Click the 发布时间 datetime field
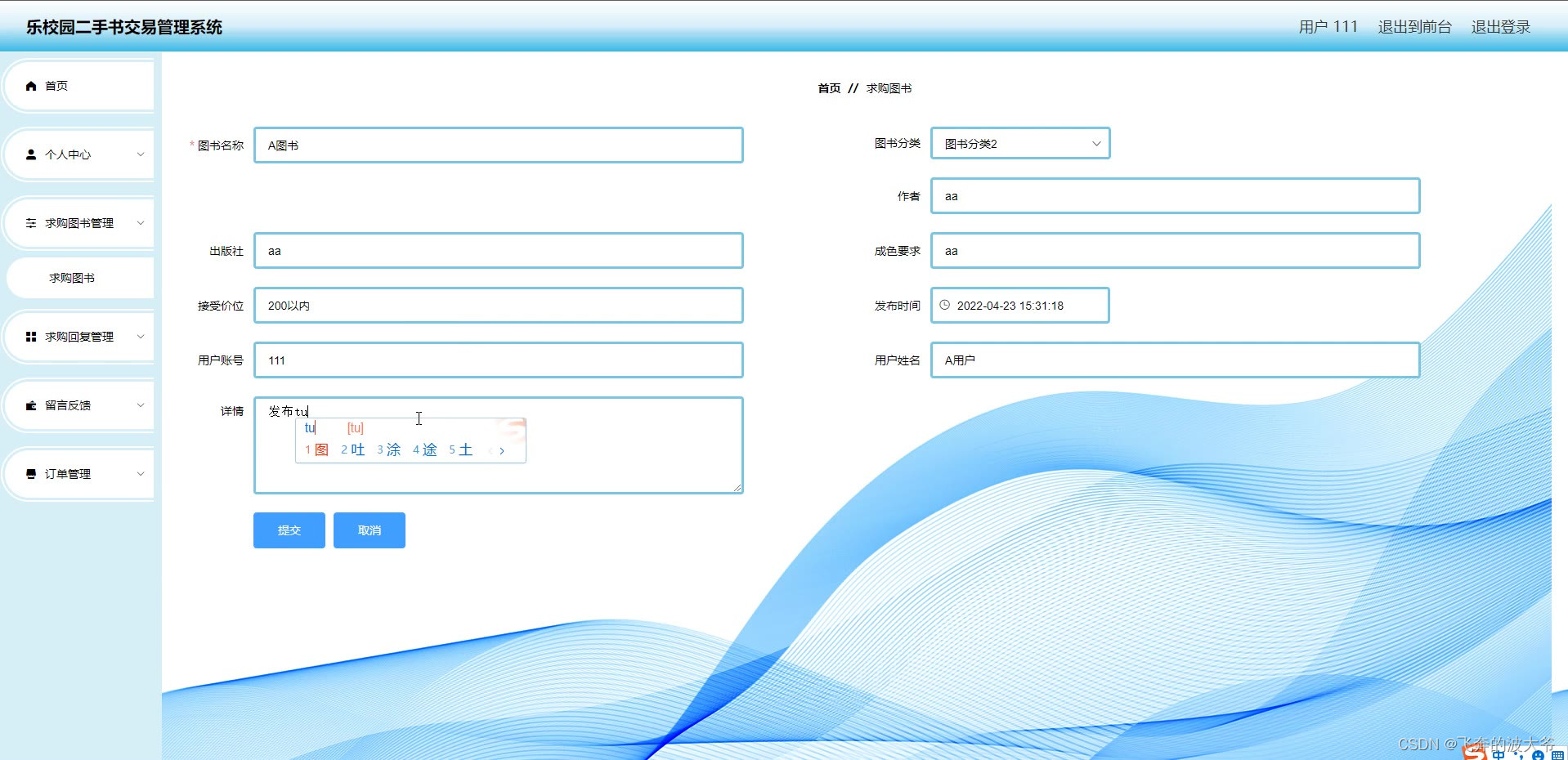Image resolution: width=1568 pixels, height=760 pixels. pyautogui.click(x=1020, y=306)
